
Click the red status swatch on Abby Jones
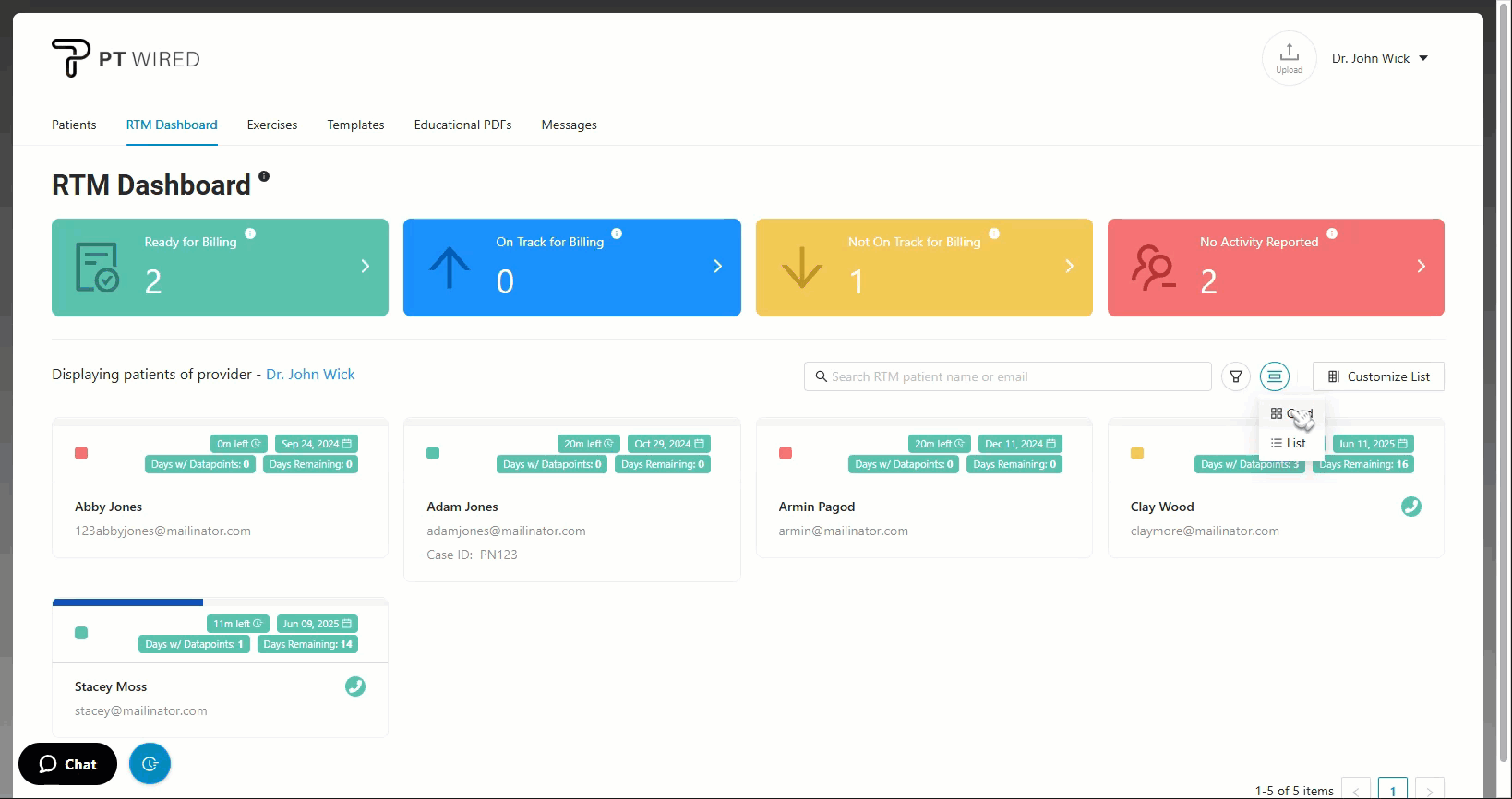click(x=81, y=453)
